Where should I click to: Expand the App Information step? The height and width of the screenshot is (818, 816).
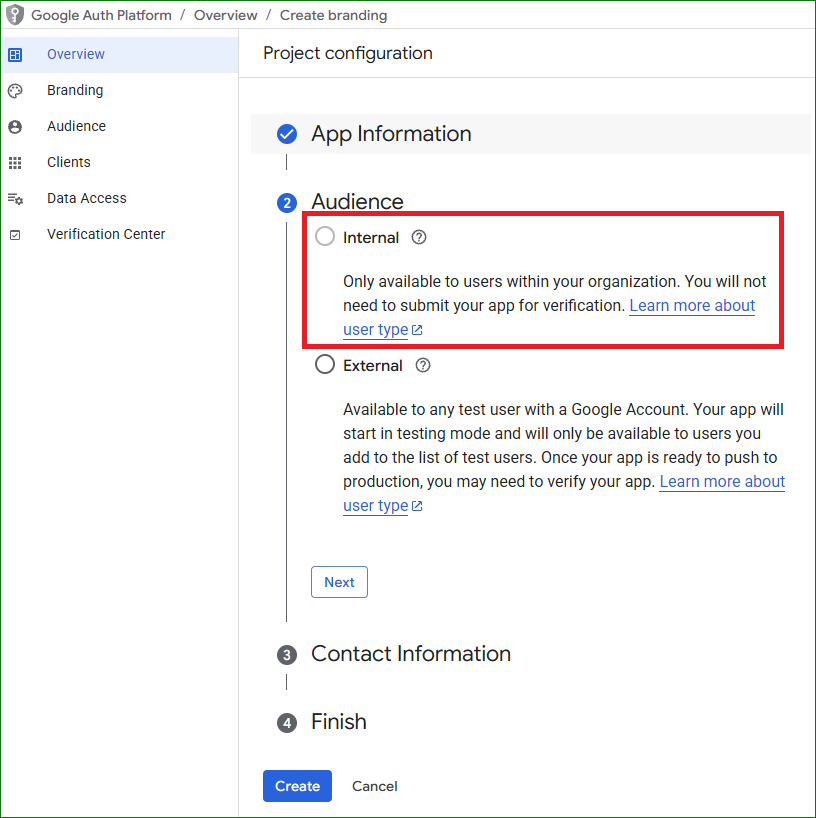tap(391, 134)
